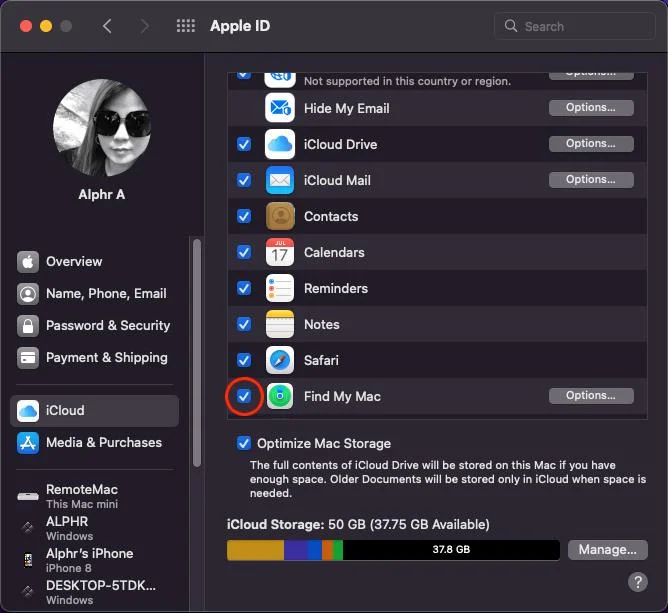668x613 pixels.
Task: Open the Overview section
Action: (x=95, y=262)
